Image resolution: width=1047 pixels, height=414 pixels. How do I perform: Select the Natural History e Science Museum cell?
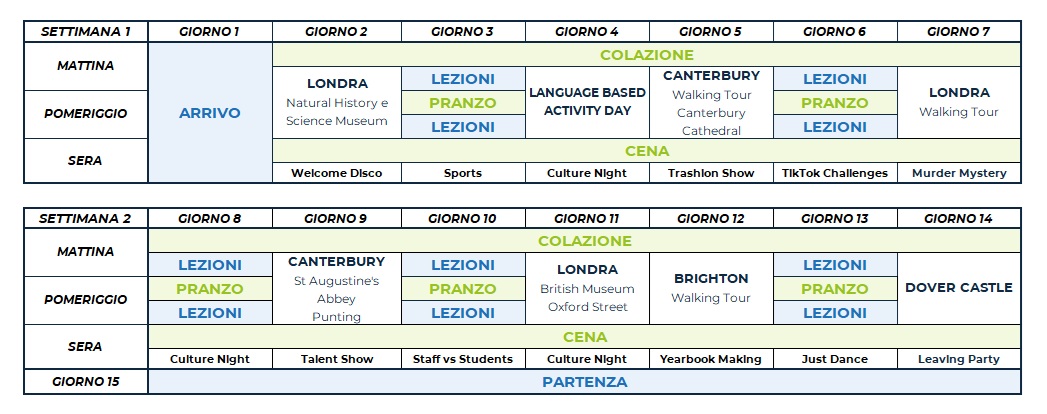tap(337, 102)
